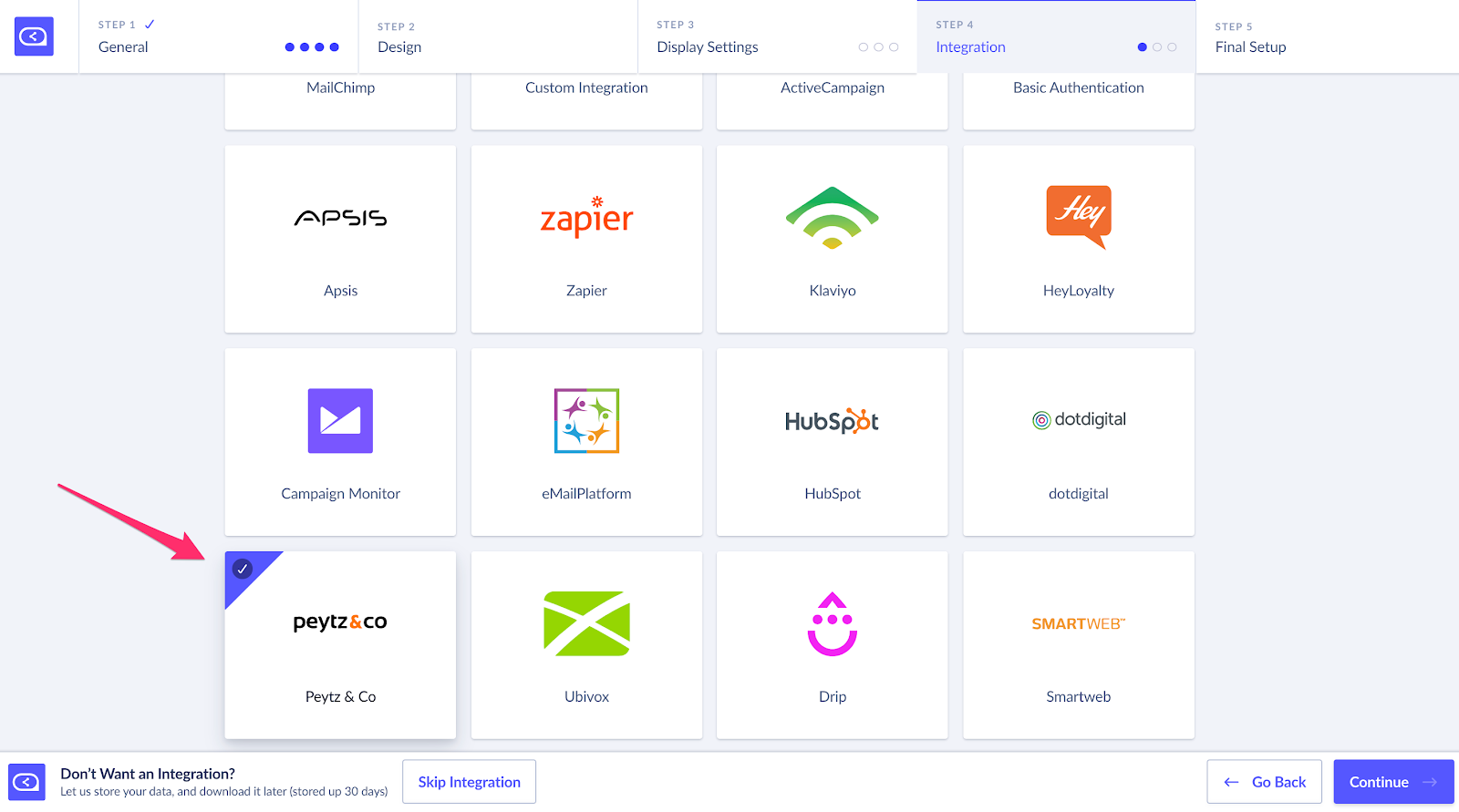Click the HubSpot logo
This screenshot has width=1459, height=812.
[832, 421]
